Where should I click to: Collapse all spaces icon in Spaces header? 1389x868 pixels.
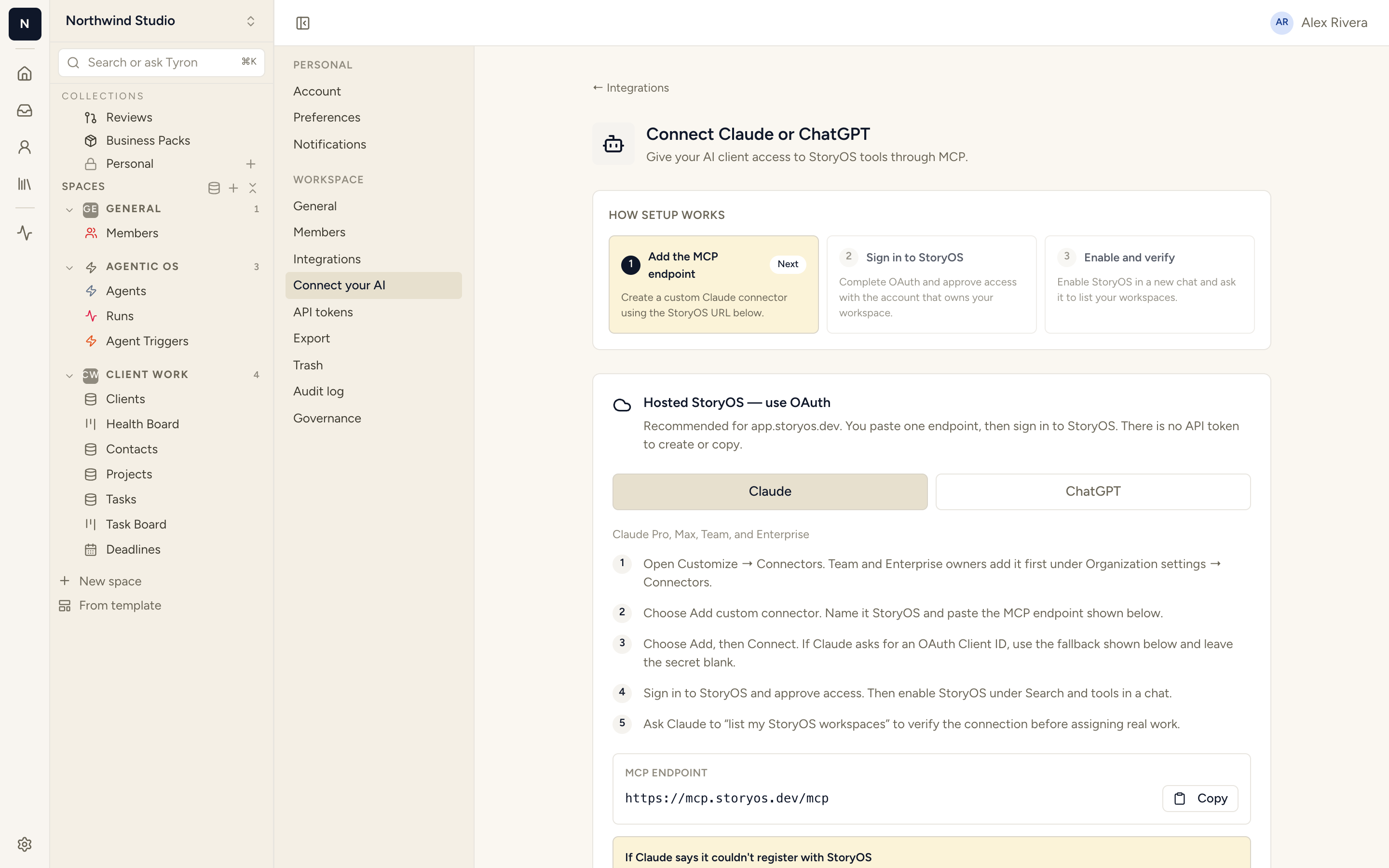pos(253,188)
